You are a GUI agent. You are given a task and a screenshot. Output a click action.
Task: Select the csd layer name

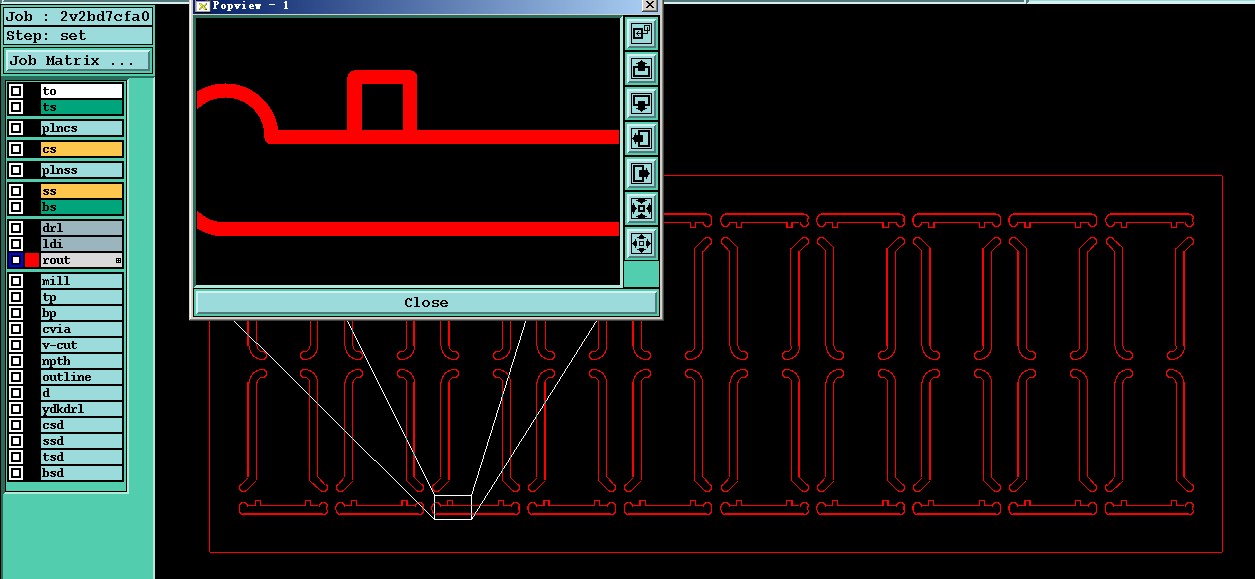coord(82,425)
